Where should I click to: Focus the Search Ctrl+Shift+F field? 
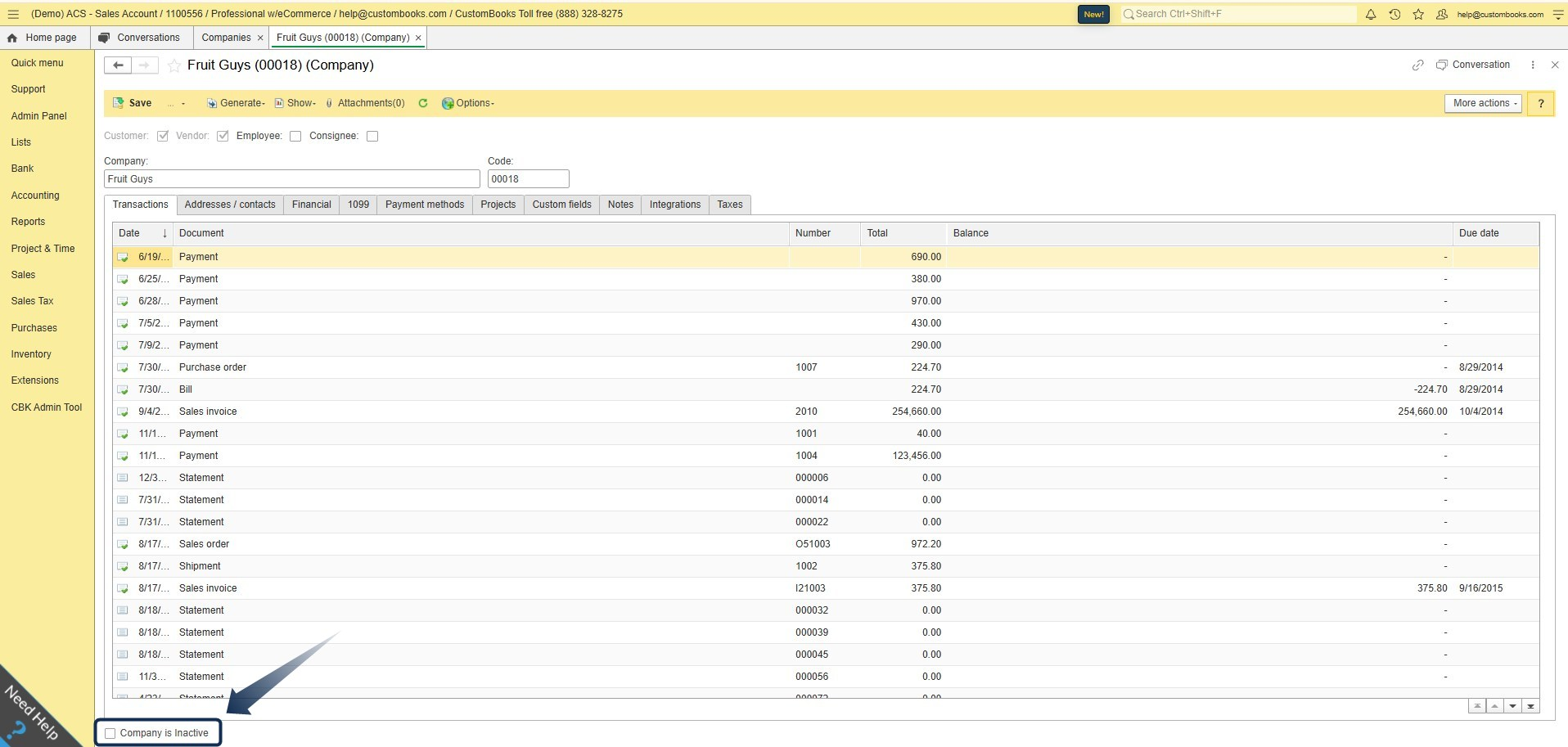1237,14
